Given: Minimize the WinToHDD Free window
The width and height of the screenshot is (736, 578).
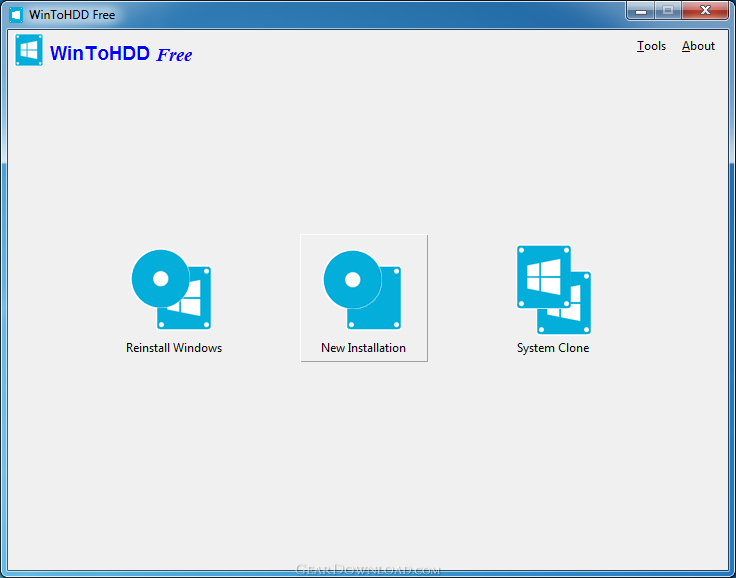Looking at the screenshot, I should pyautogui.click(x=641, y=10).
